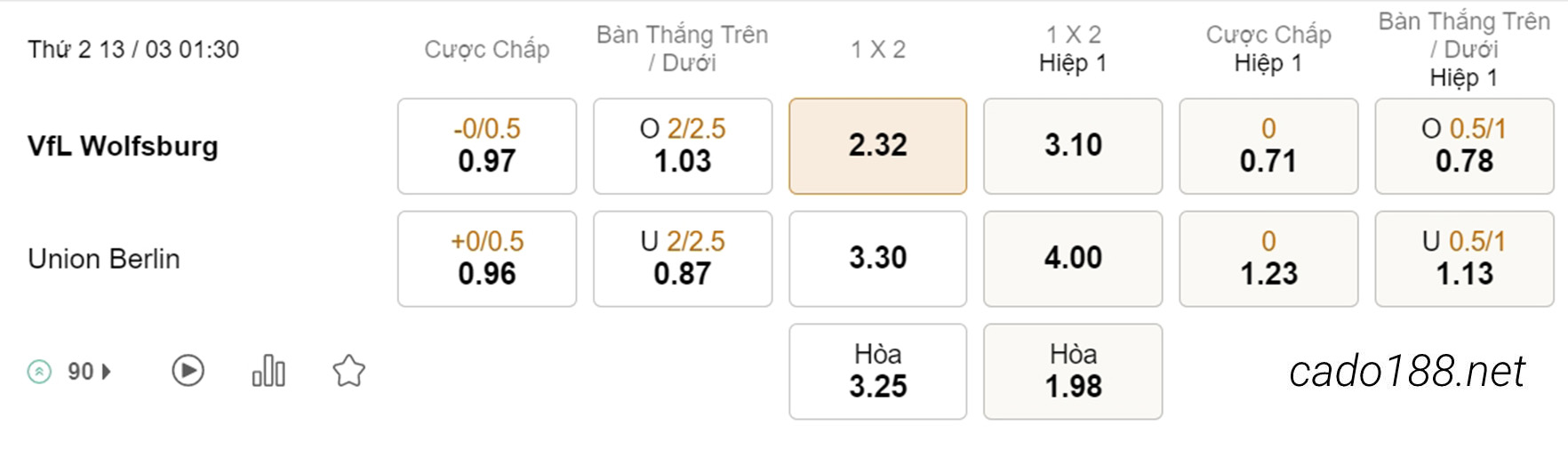The width and height of the screenshot is (1568, 450).
Task: Select first-half Over 0.5/1 at 0.78
Action: pos(1464,146)
